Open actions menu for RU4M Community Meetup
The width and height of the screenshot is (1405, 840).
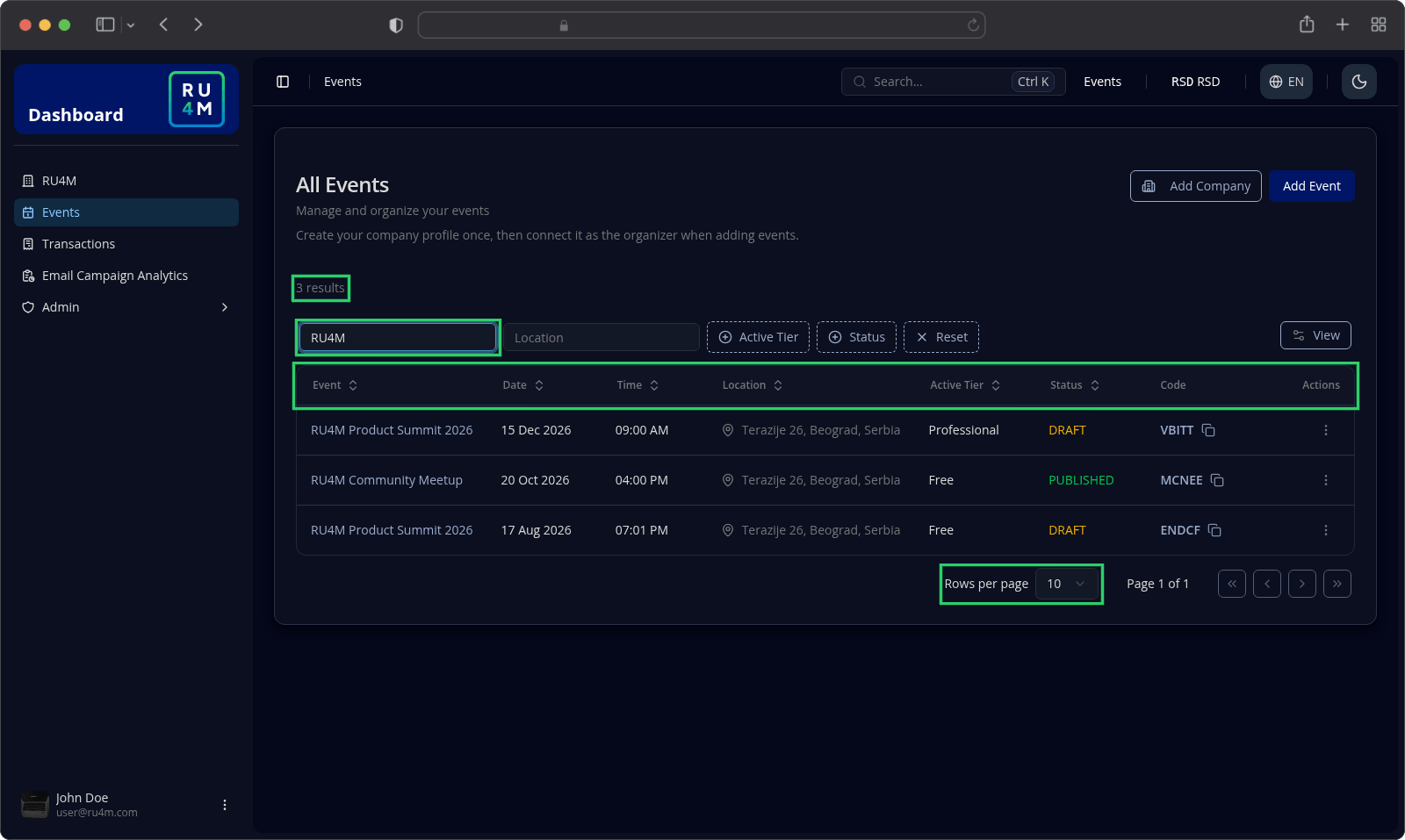point(1326,480)
